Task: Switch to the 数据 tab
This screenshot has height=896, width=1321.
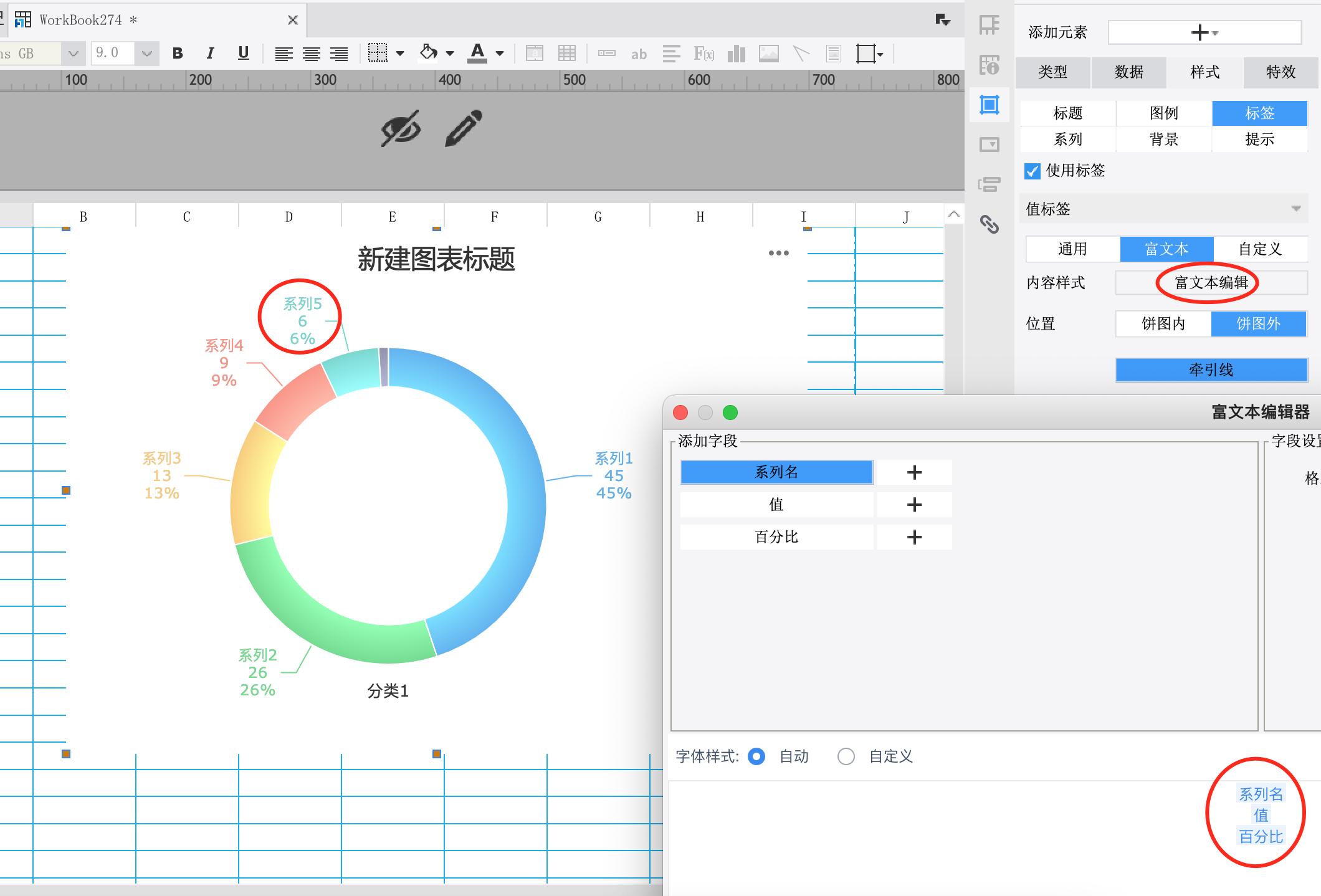Action: (1128, 72)
